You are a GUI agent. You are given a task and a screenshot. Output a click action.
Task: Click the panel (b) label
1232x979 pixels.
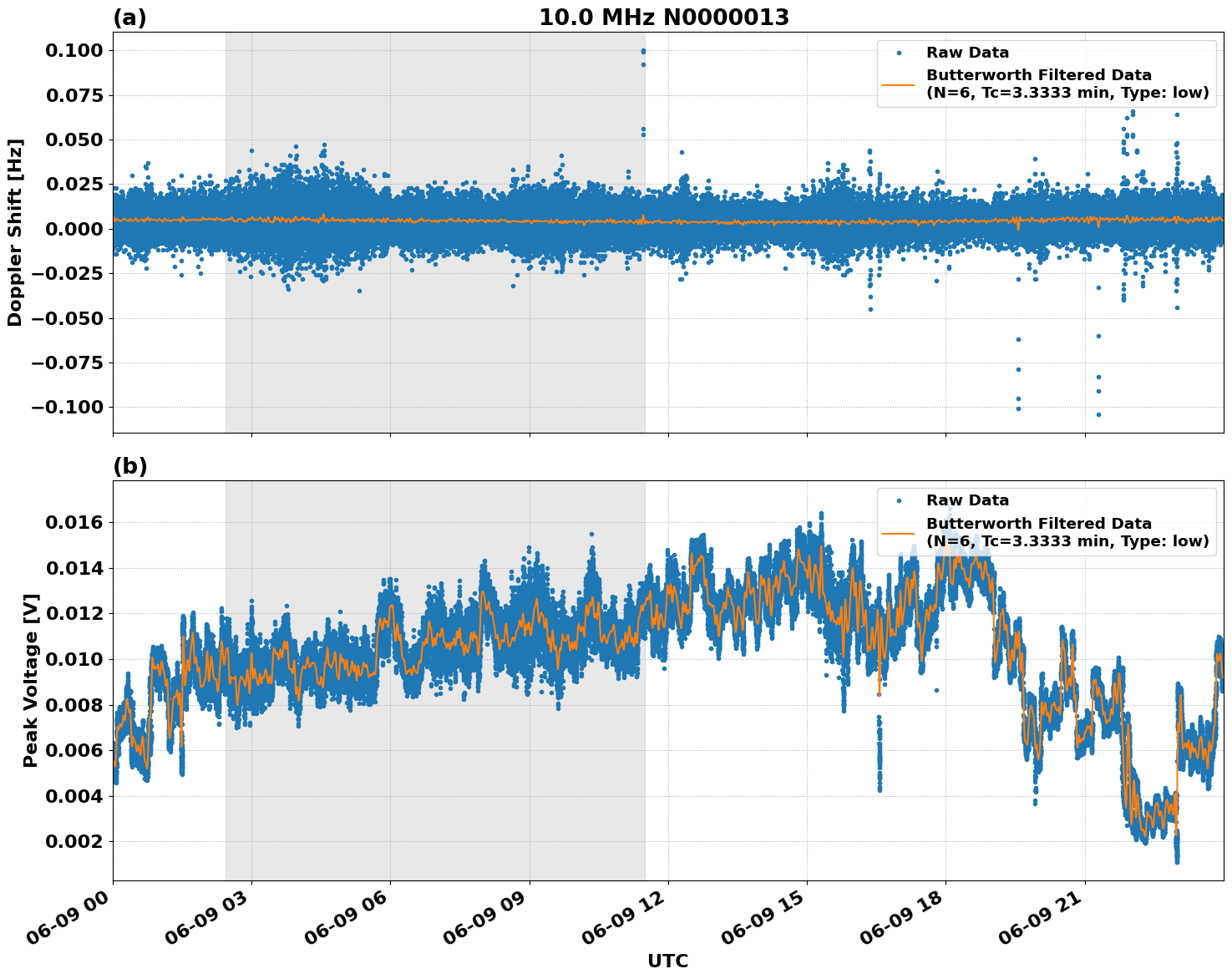point(132,467)
